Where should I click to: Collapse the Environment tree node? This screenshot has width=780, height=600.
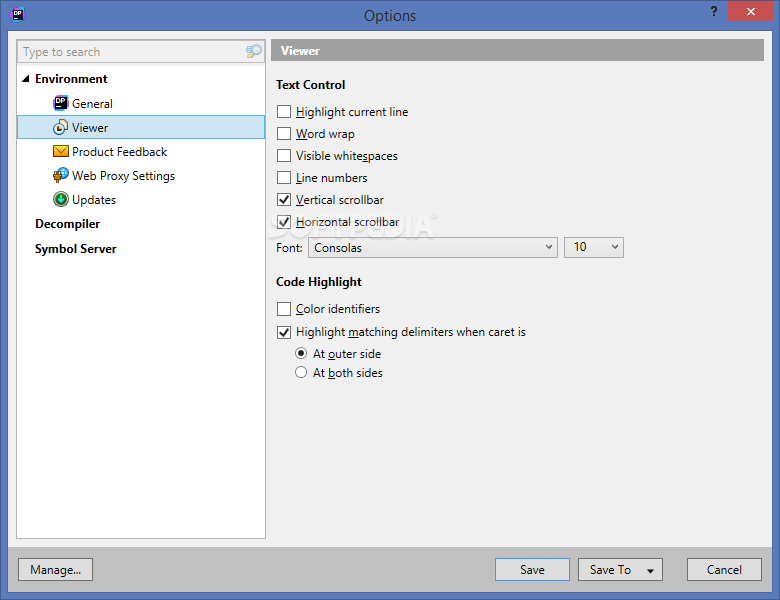[x=25, y=79]
